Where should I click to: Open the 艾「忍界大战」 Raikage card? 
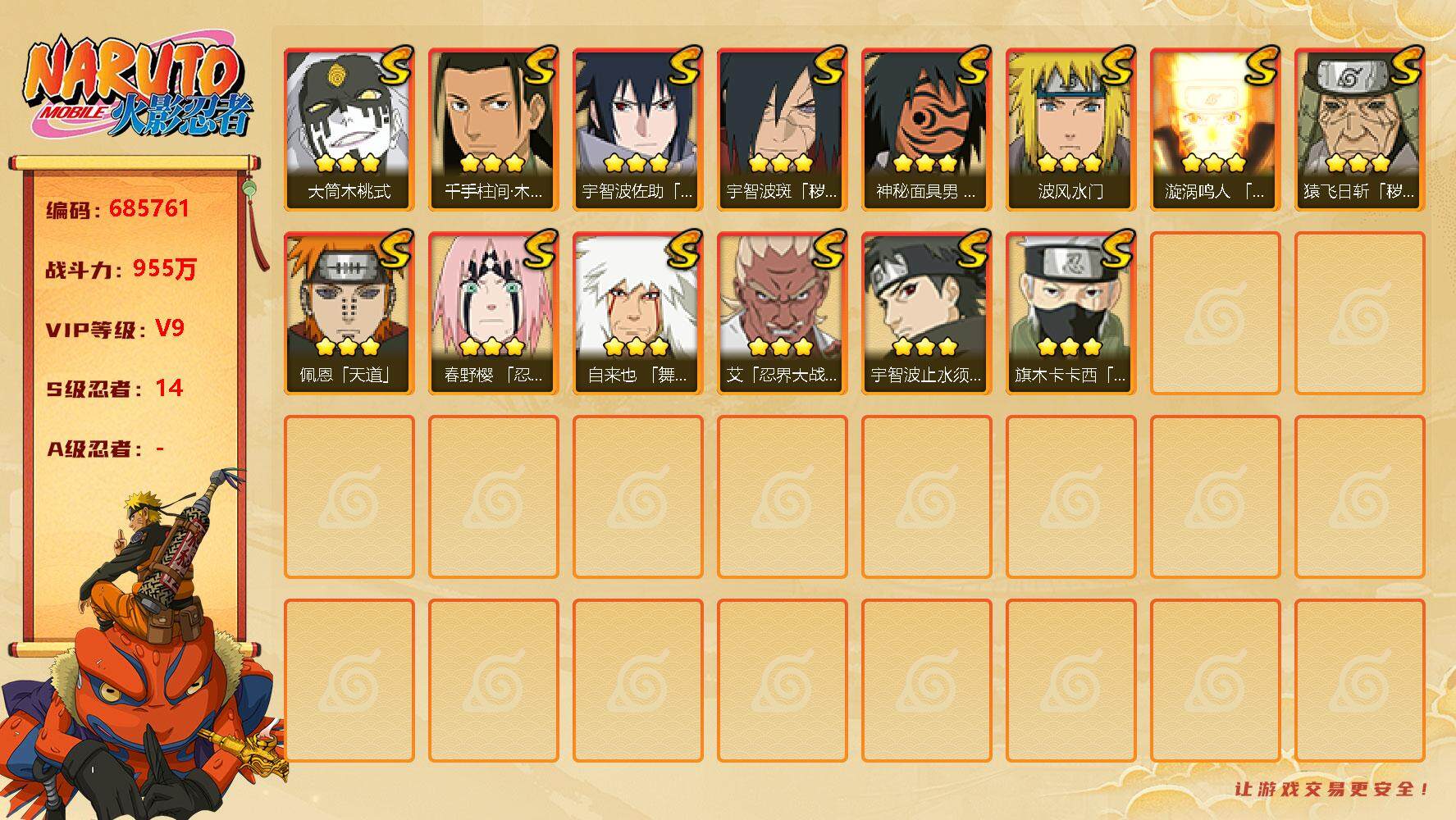coord(783,313)
